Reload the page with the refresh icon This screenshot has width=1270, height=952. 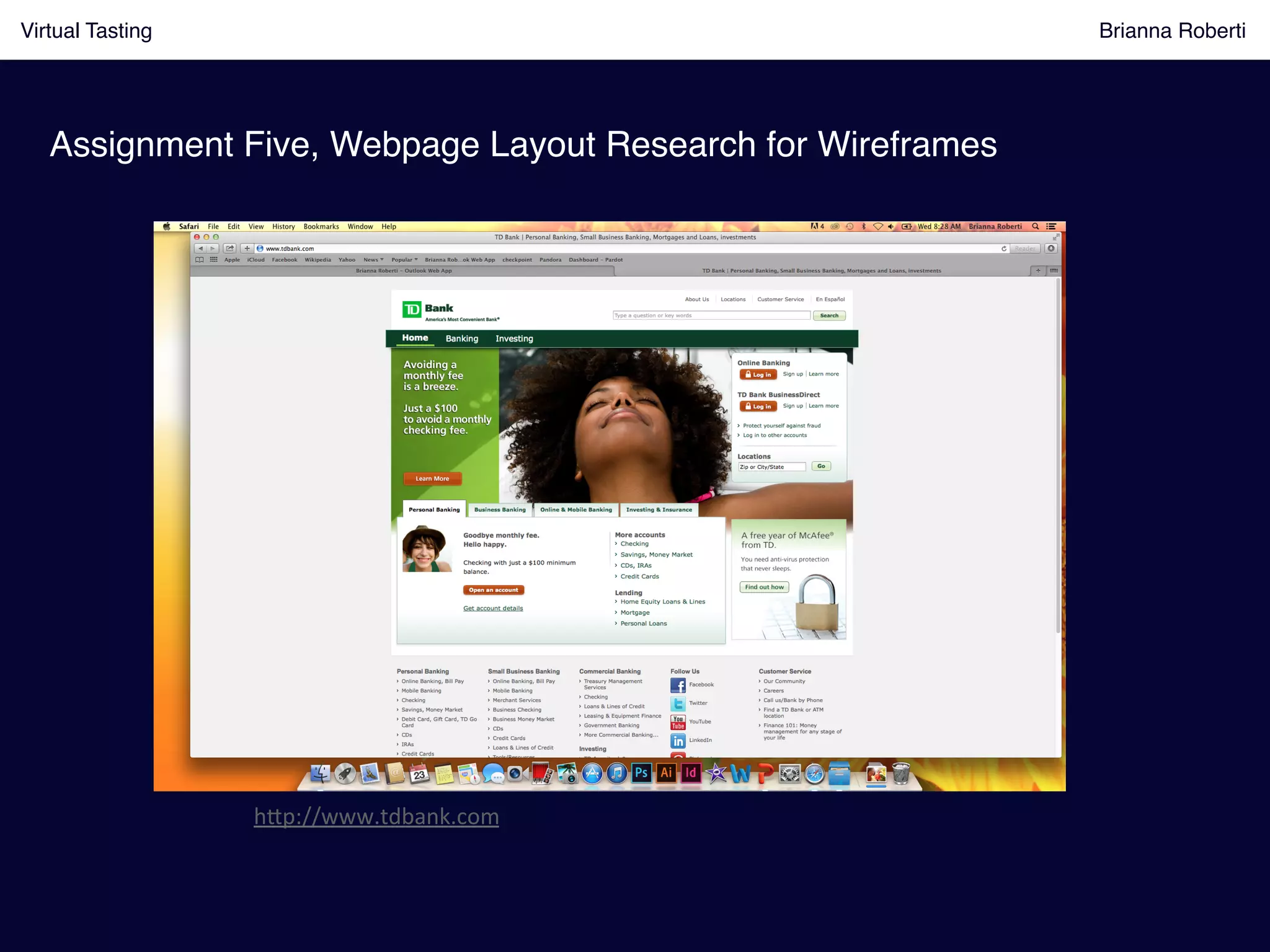(1004, 249)
